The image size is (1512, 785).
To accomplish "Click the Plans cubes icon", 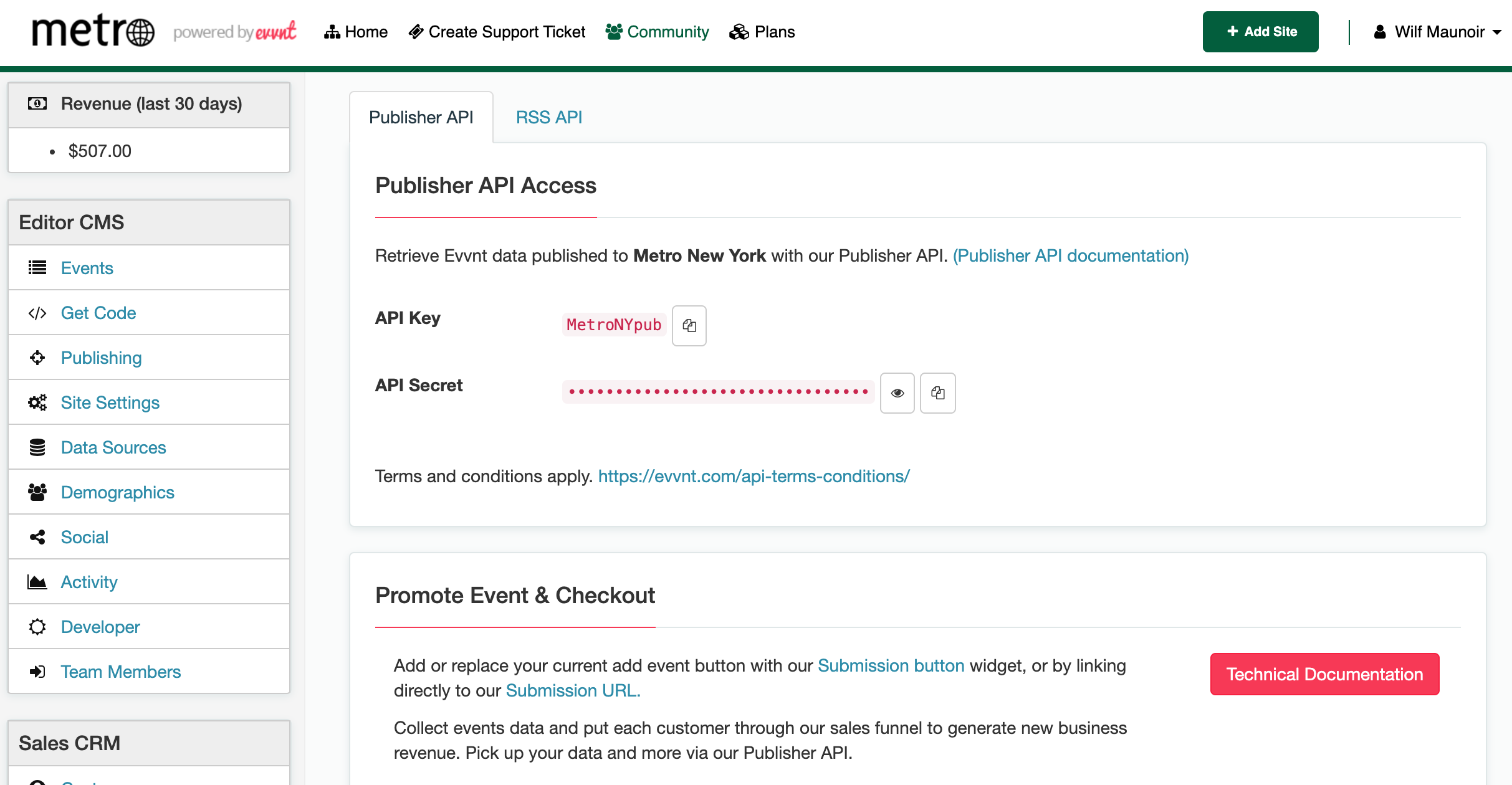I will click(x=739, y=32).
